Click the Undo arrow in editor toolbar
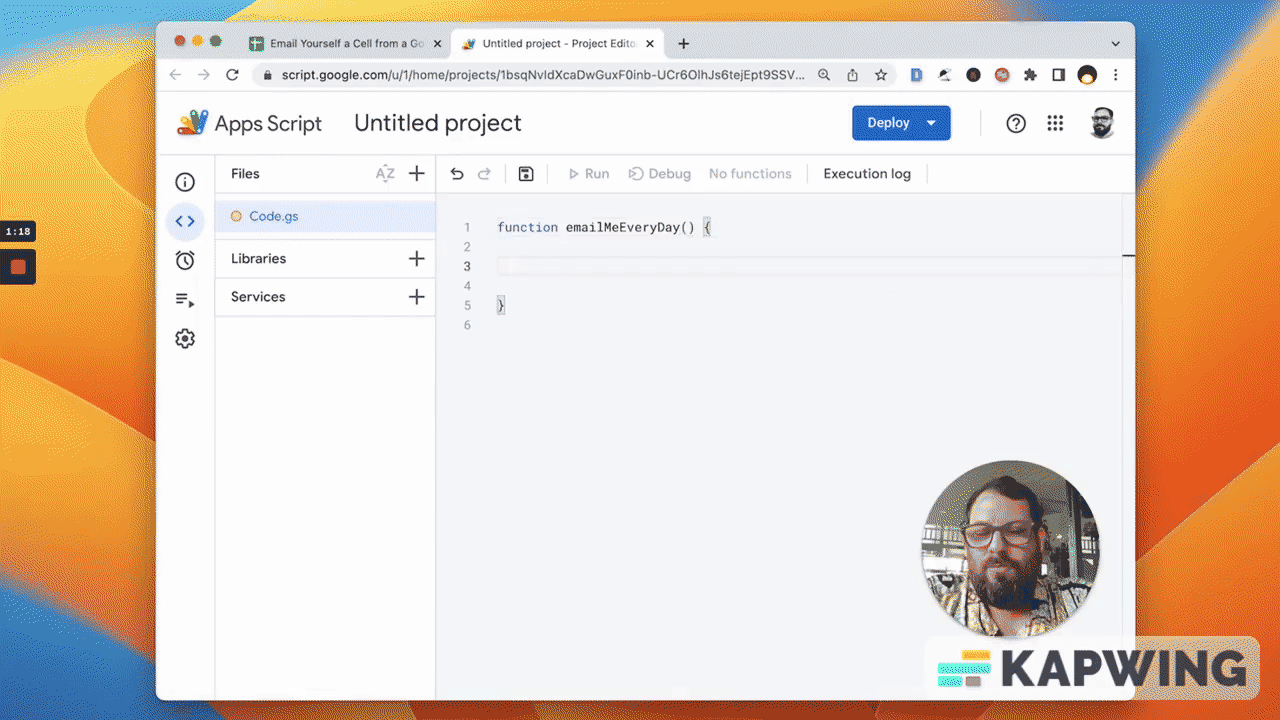The image size is (1280, 720). 457,174
